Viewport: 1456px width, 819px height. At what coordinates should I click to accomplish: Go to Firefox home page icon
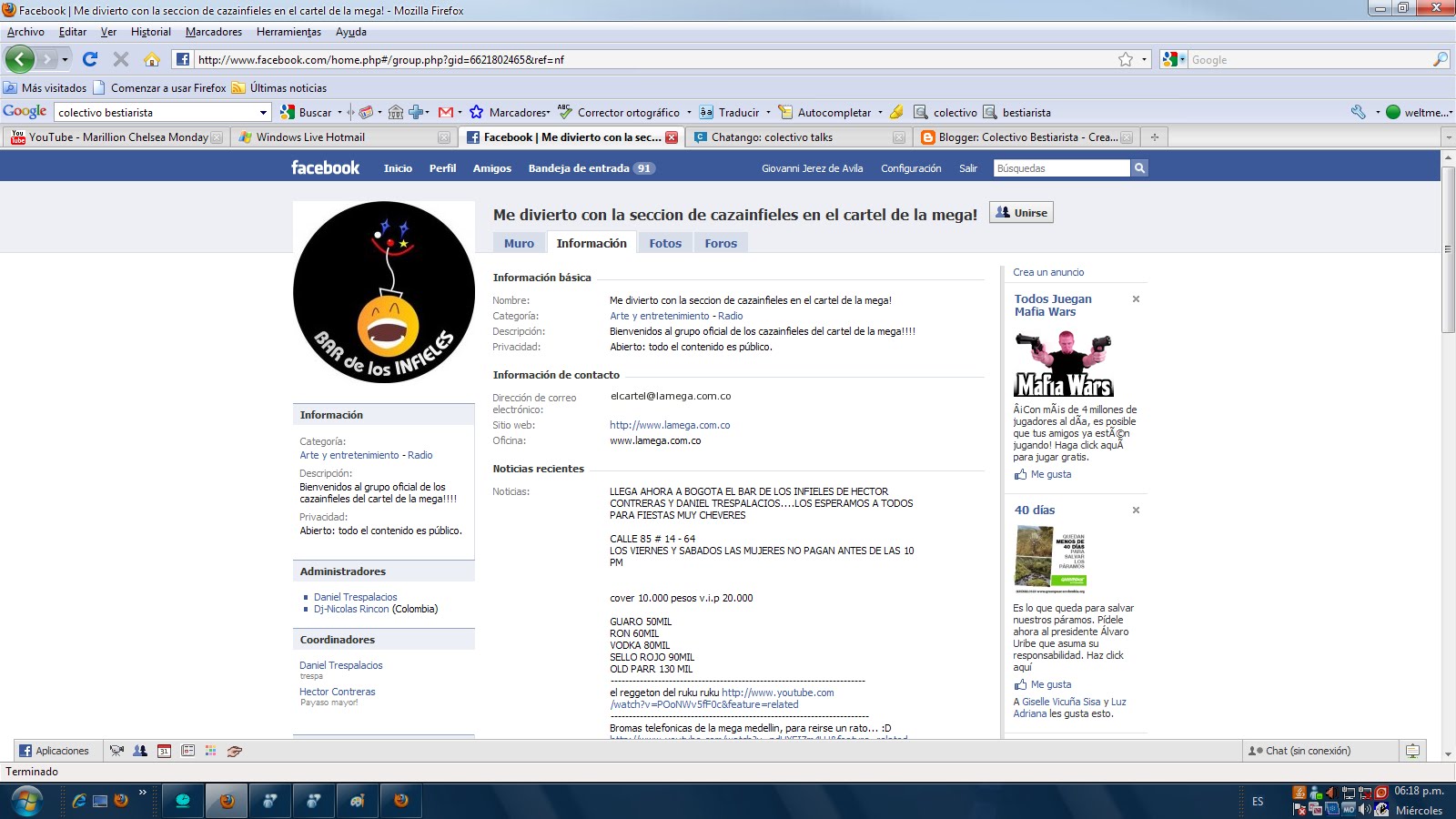click(x=152, y=59)
